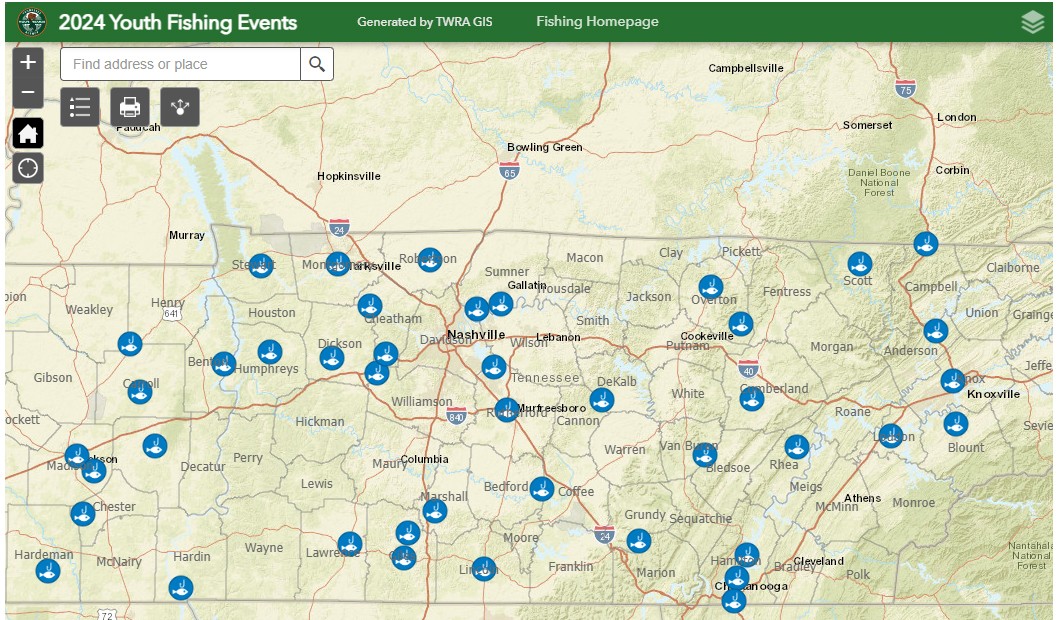Select the fishing marker near Grundy County
This screenshot has width=1060, height=620.
[638, 541]
